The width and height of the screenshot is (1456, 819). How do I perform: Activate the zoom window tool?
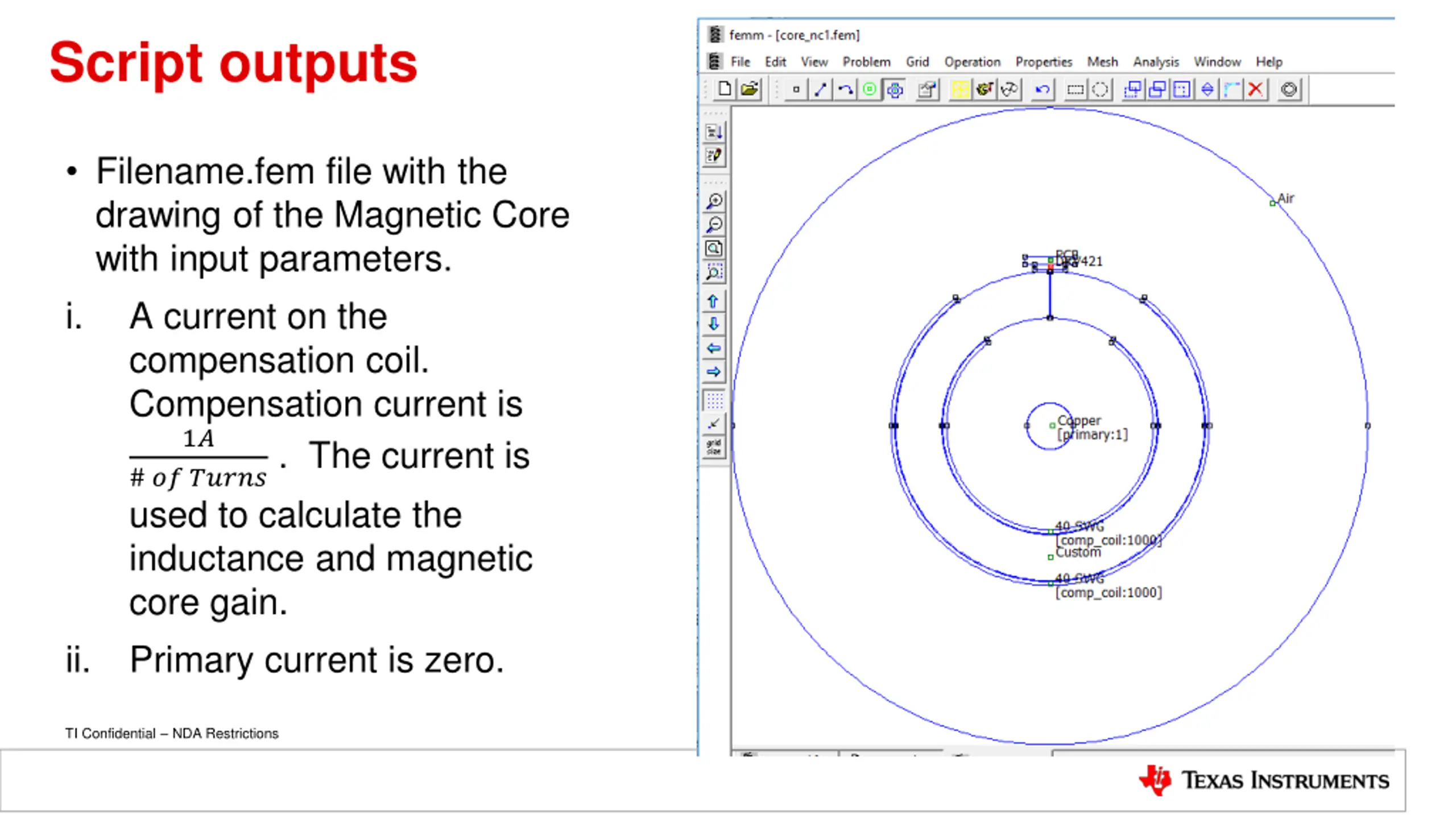(x=714, y=272)
